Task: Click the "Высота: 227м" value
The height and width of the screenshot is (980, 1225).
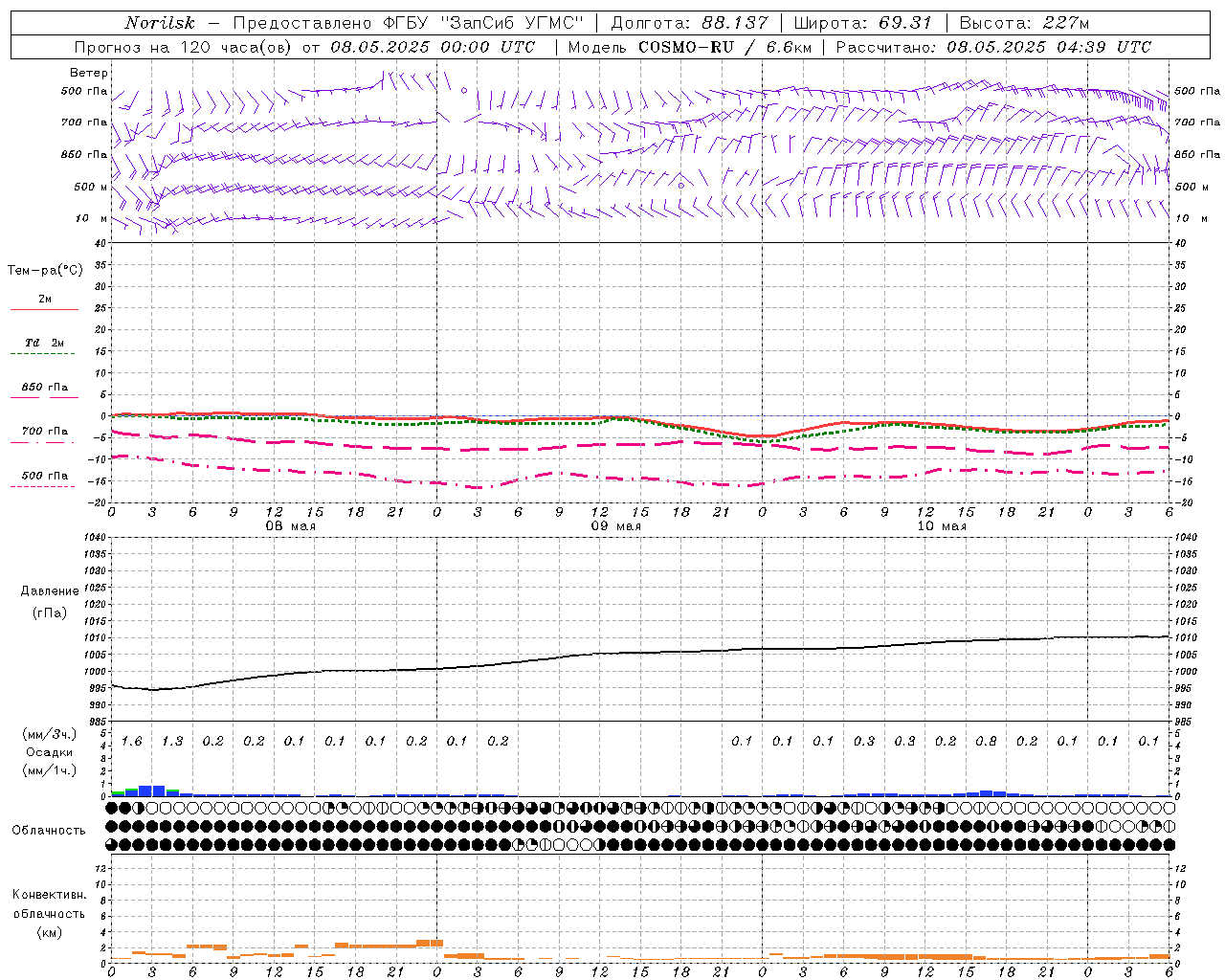Action: point(1024,23)
